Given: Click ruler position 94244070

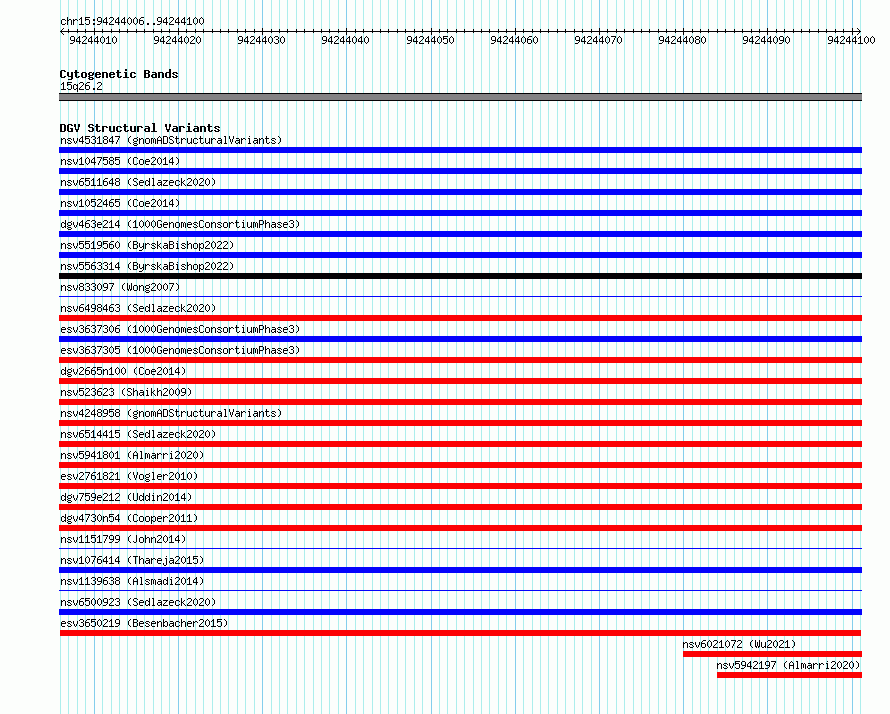Looking at the screenshot, I should click(598, 40).
